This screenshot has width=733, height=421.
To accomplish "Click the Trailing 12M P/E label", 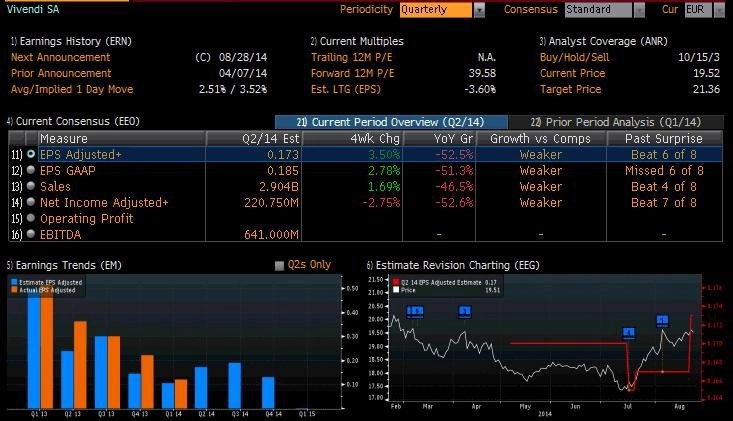I will point(352,57).
